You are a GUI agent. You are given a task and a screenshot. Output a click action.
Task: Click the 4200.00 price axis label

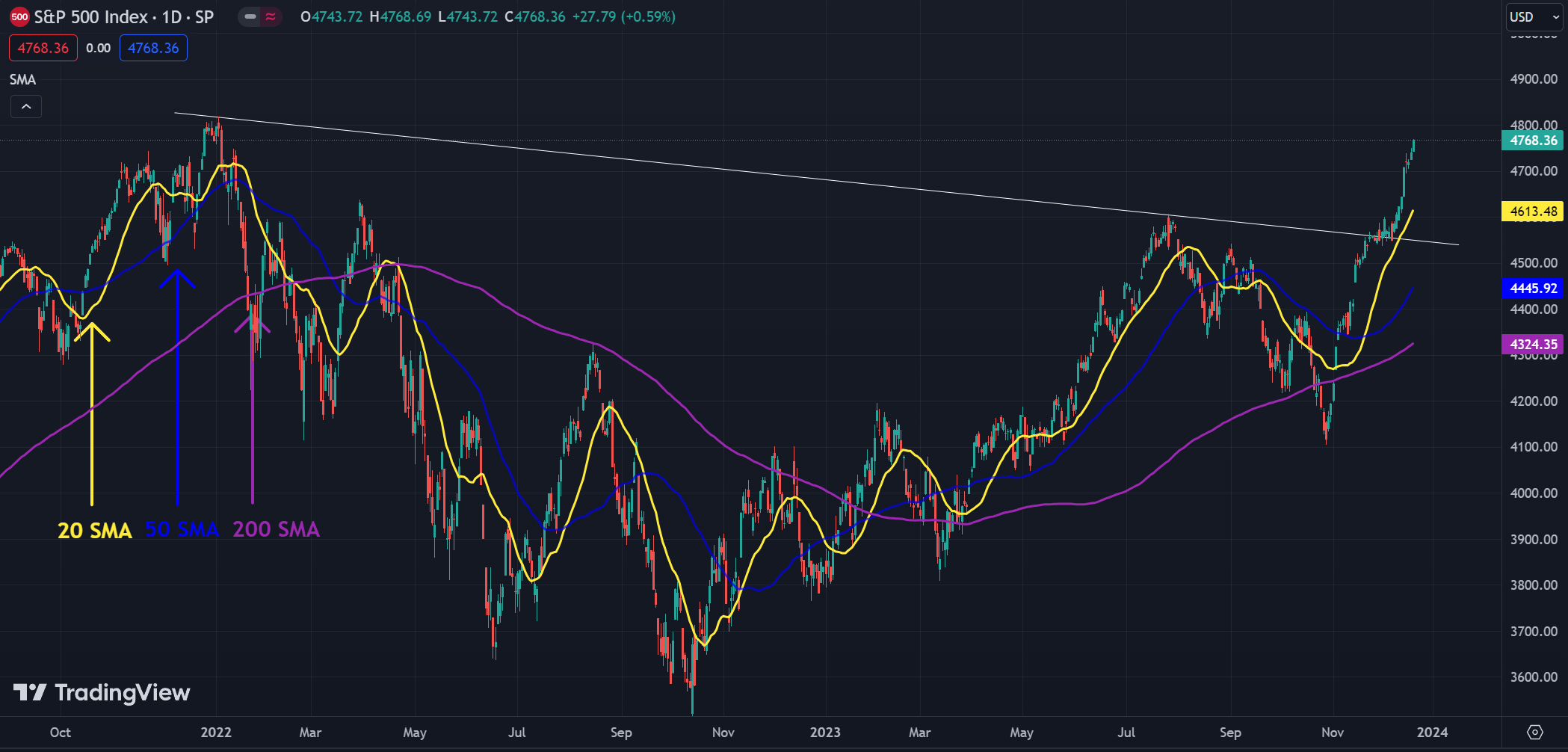tap(1534, 401)
